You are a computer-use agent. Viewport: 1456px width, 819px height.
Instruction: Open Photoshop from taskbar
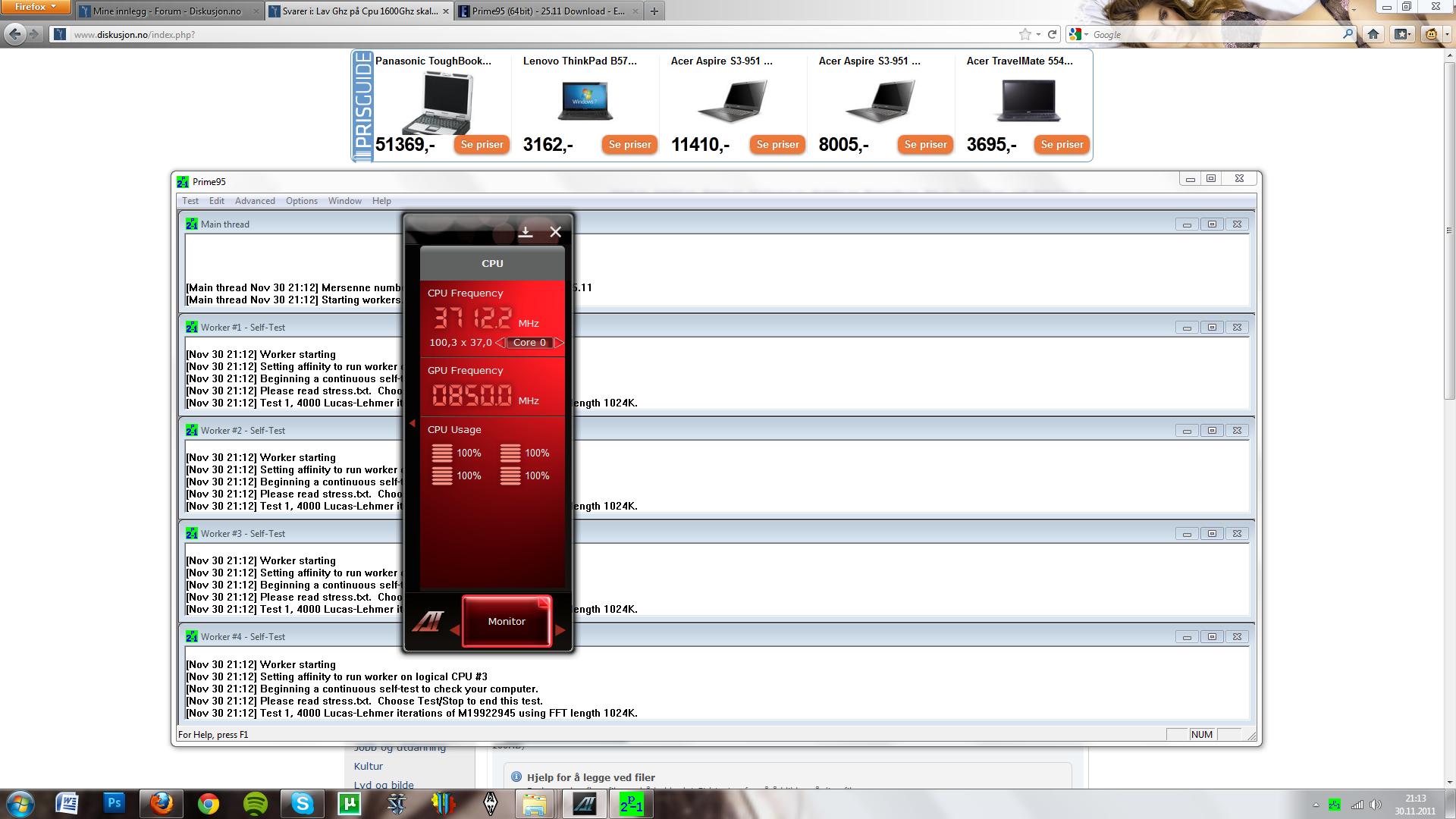pyautogui.click(x=114, y=804)
